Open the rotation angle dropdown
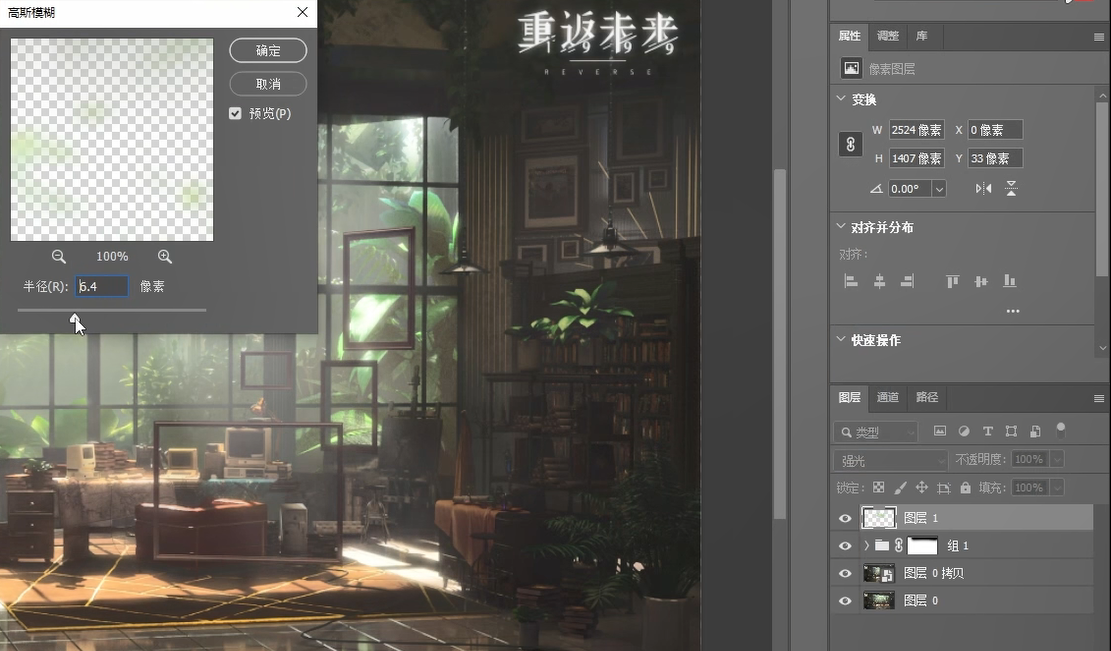The image size is (1111, 651). (x=939, y=189)
